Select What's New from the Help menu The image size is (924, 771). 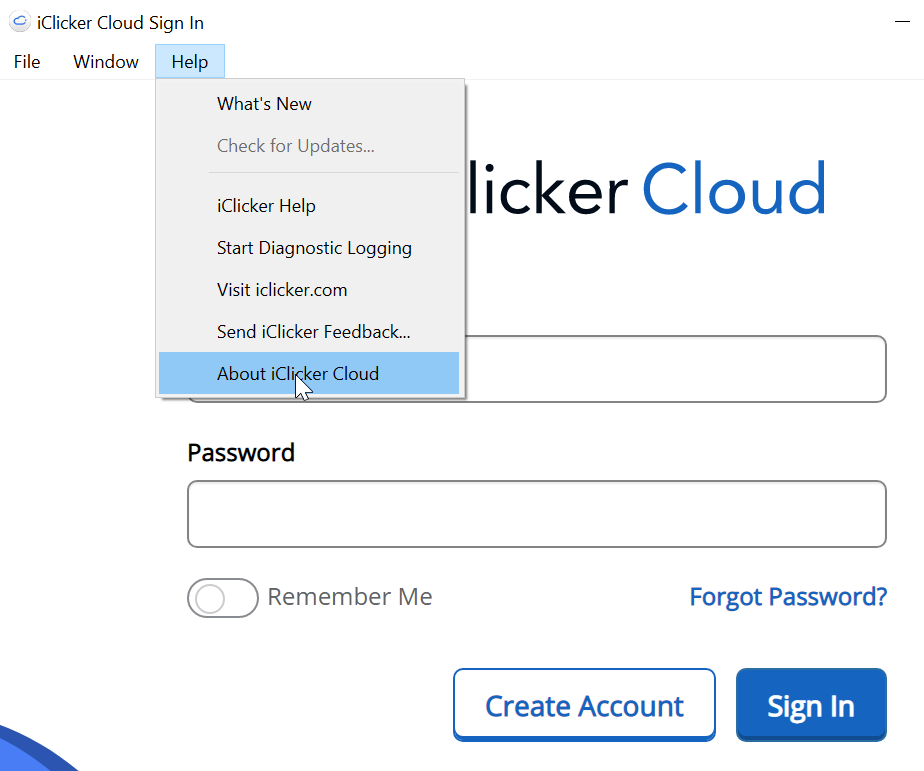click(x=264, y=103)
